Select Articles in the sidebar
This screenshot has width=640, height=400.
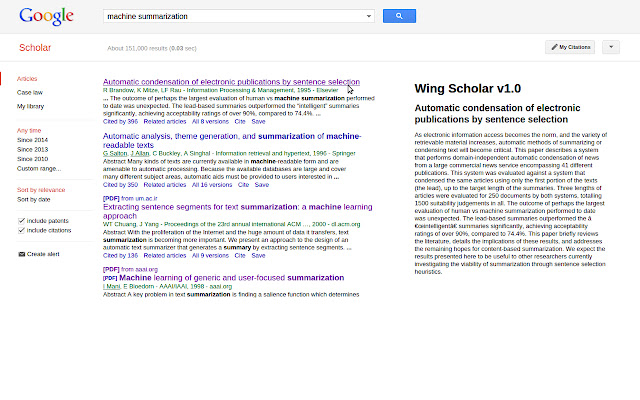(27, 79)
